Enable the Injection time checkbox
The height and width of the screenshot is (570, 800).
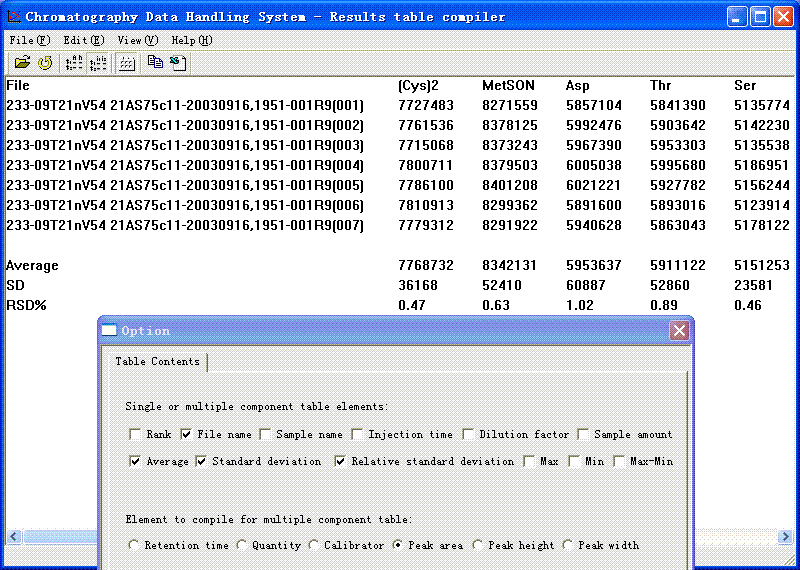coord(357,434)
